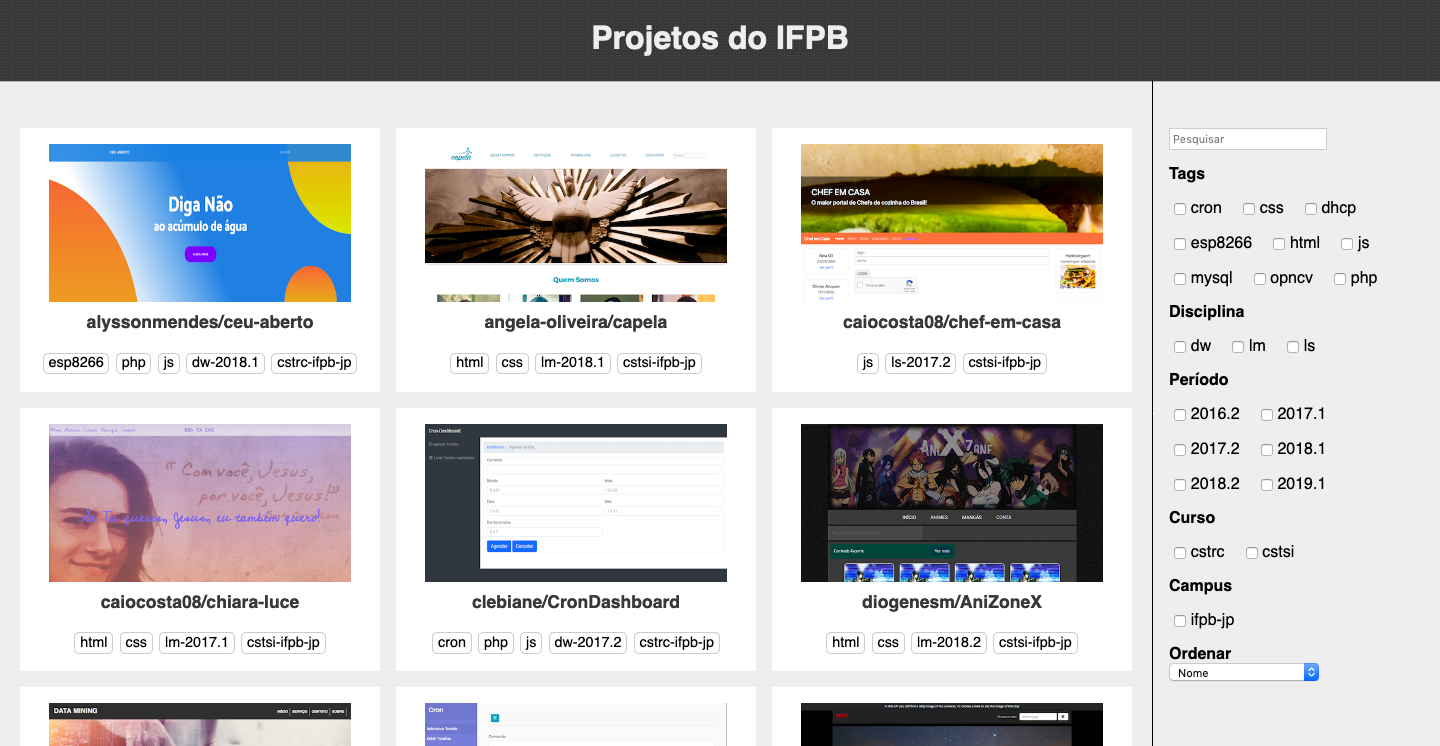Enable the php tag filter
Image resolution: width=1440 pixels, height=746 pixels.
1339,278
